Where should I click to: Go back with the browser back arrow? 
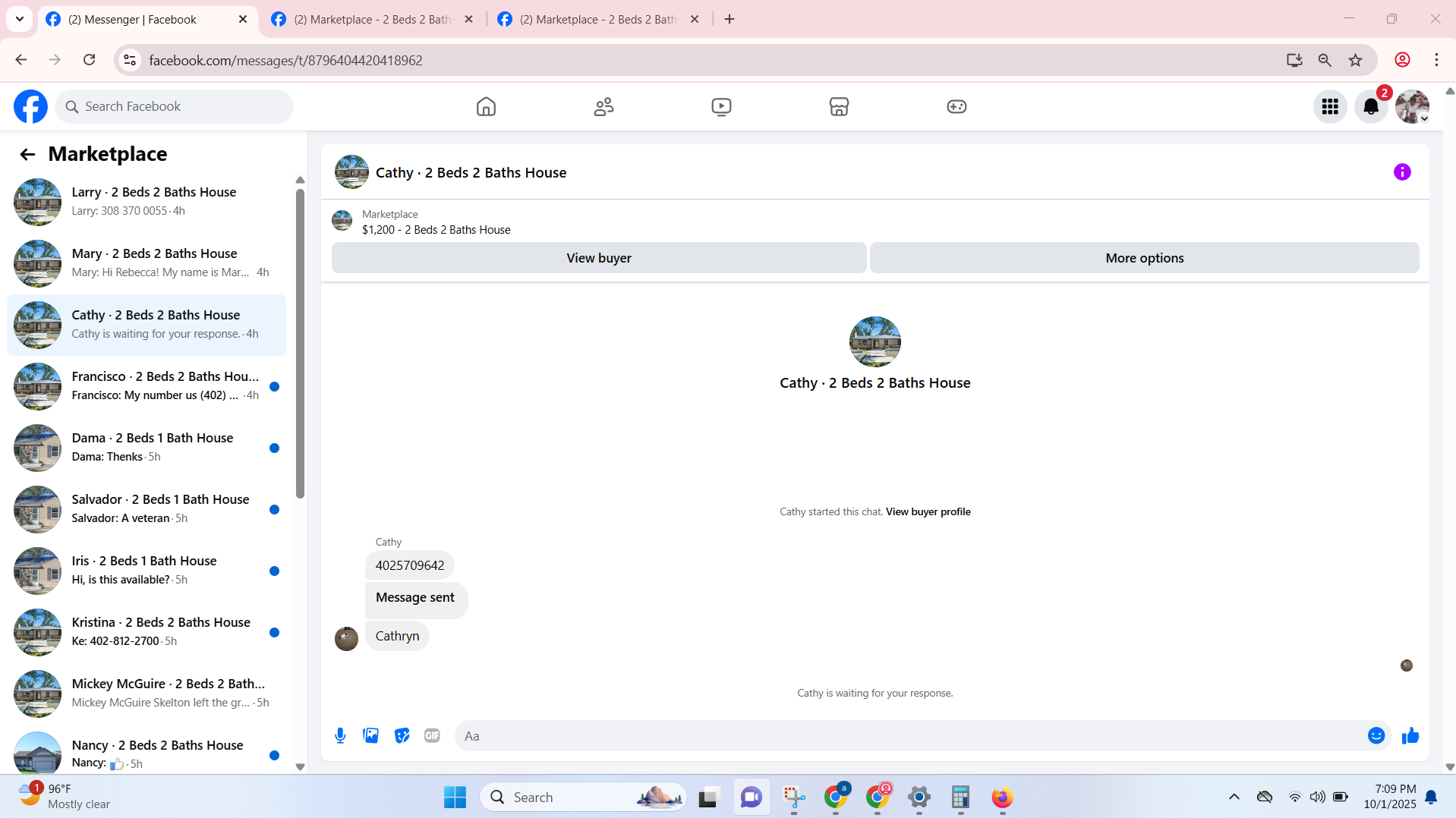21,60
